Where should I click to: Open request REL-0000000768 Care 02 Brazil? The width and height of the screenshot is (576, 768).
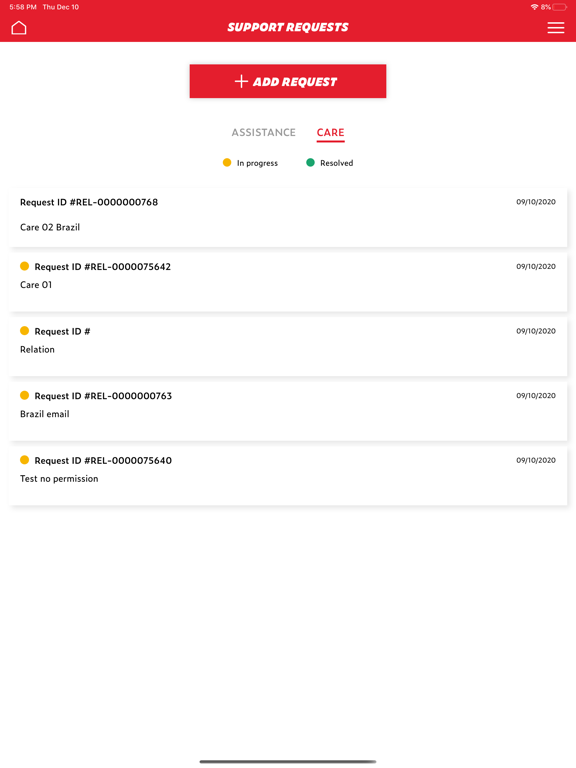[288, 217]
